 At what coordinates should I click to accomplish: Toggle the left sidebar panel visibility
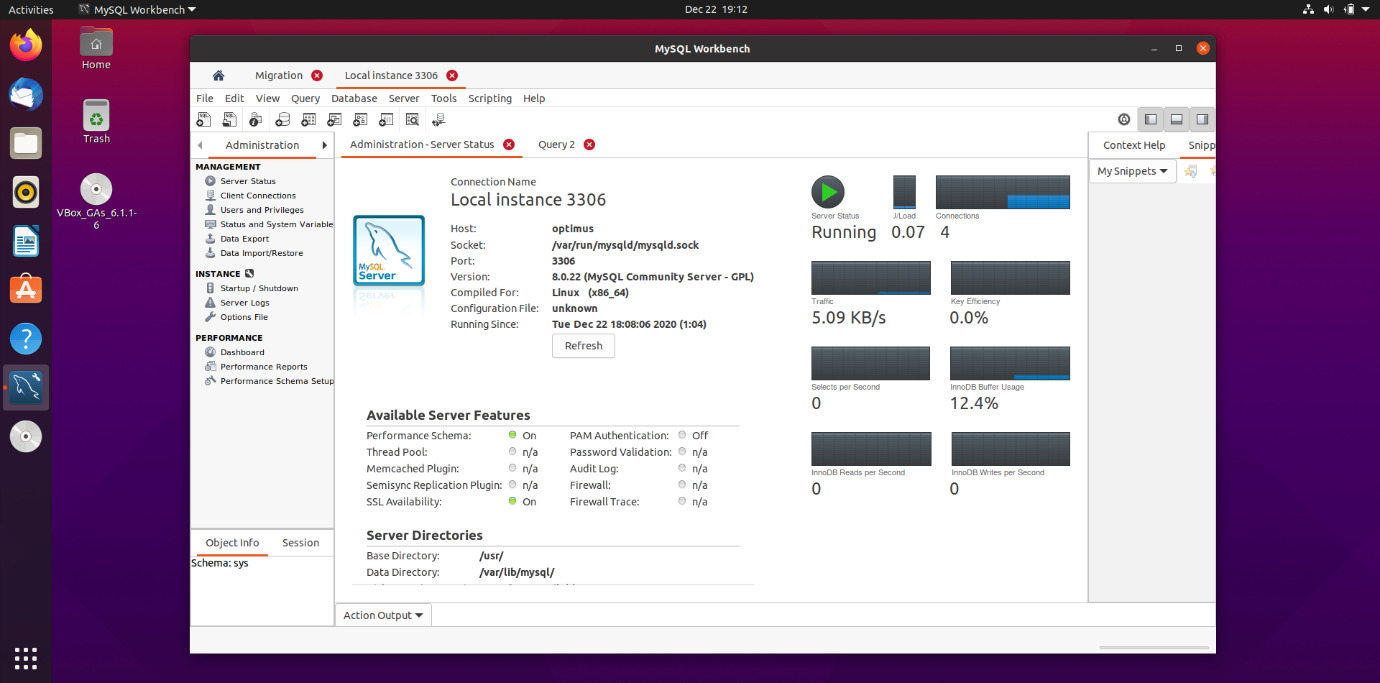tap(1151, 119)
